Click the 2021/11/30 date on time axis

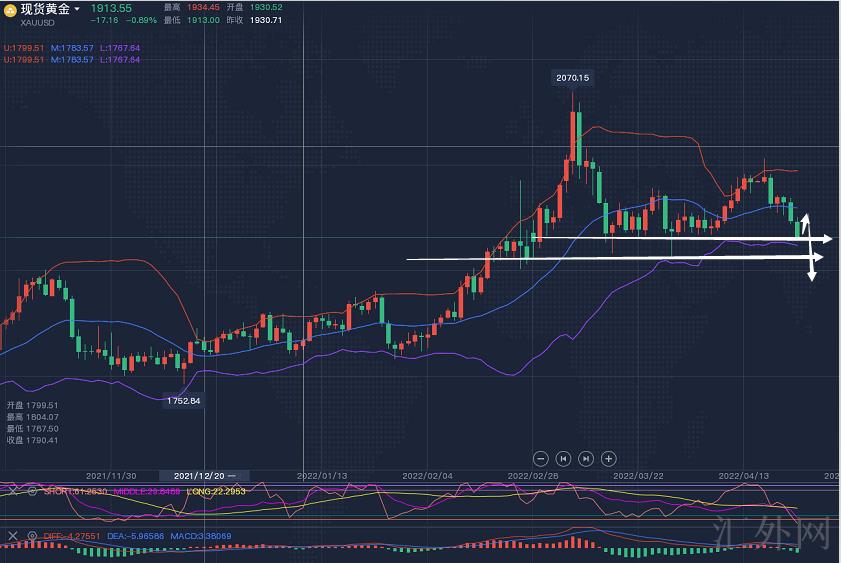pos(111,476)
